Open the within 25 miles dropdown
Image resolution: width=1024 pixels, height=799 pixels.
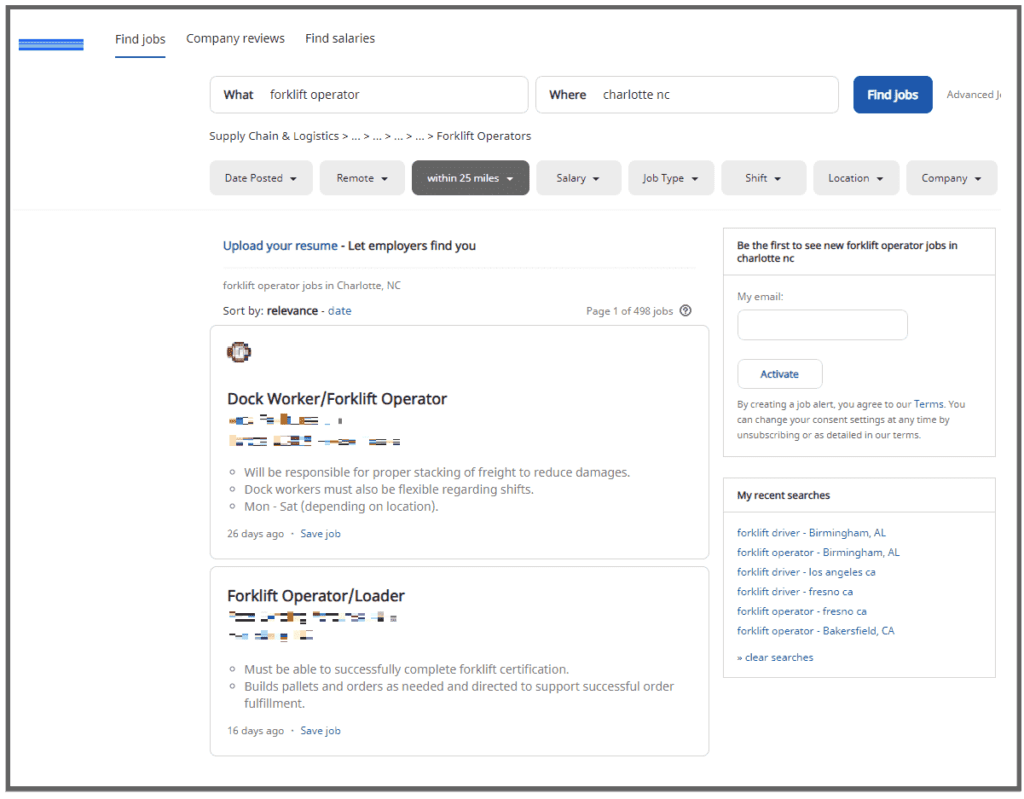pyautogui.click(x=470, y=178)
